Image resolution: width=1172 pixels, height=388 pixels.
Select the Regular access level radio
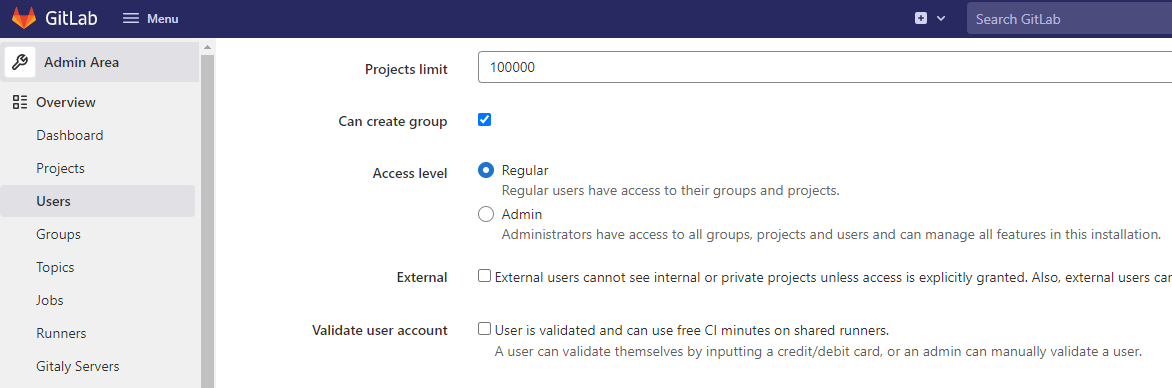486,170
